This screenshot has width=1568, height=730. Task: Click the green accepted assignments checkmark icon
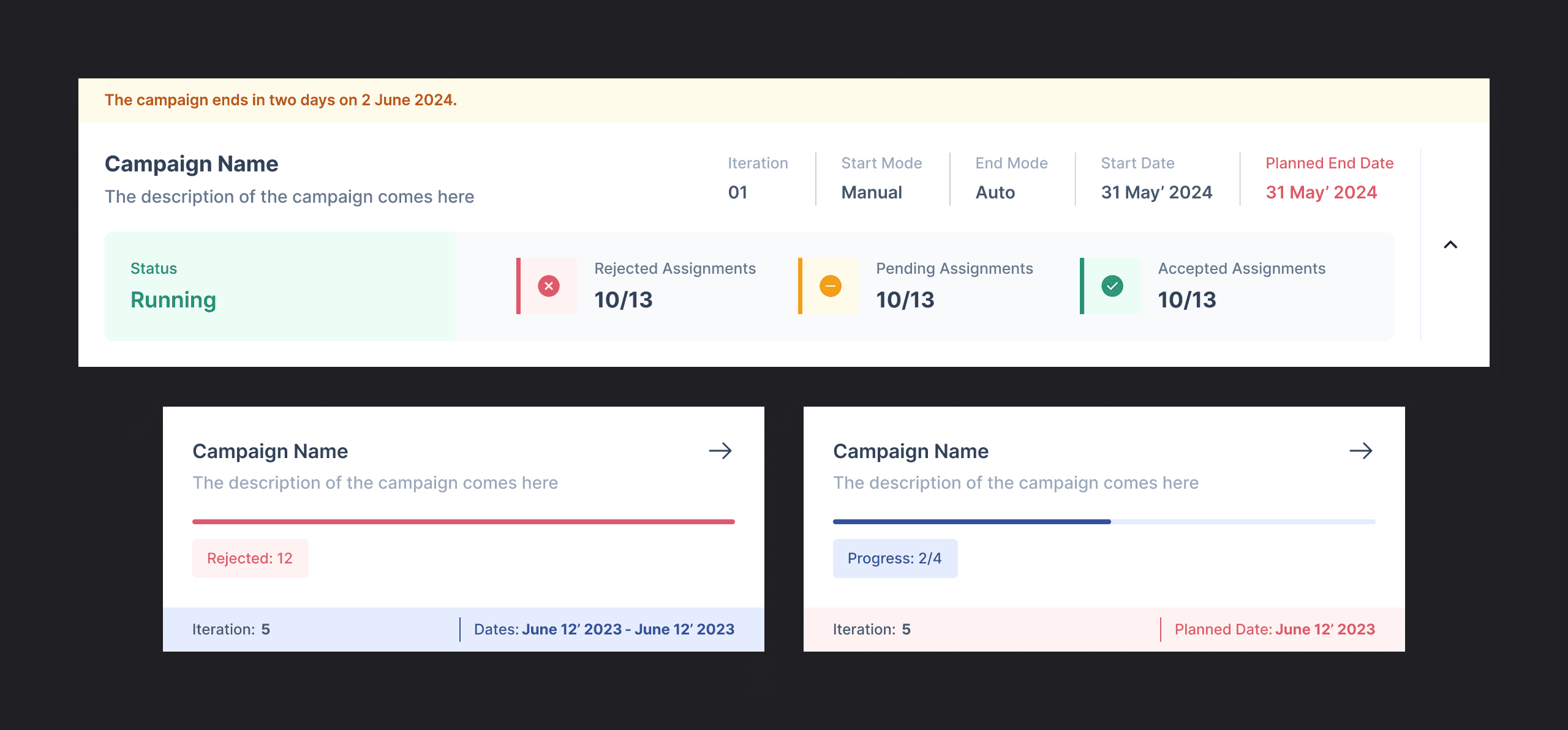[1112, 286]
